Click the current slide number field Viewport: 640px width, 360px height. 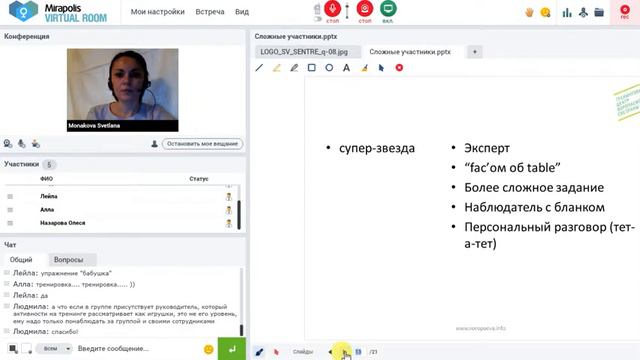pyautogui.click(x=358, y=352)
